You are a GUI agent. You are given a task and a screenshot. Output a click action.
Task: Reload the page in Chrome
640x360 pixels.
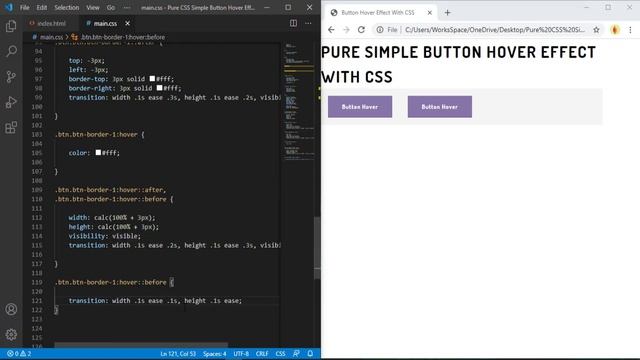[x=361, y=30]
